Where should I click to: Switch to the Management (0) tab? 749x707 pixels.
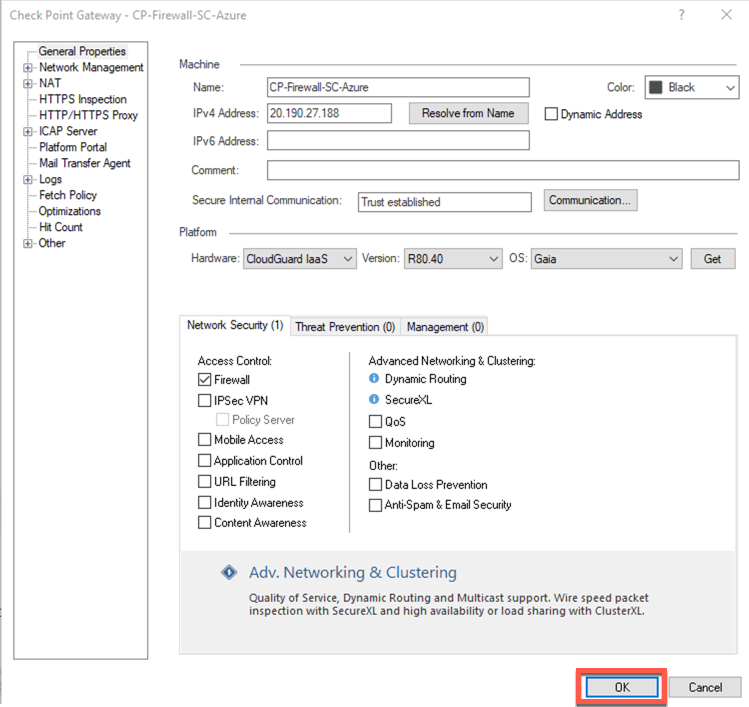click(x=445, y=327)
